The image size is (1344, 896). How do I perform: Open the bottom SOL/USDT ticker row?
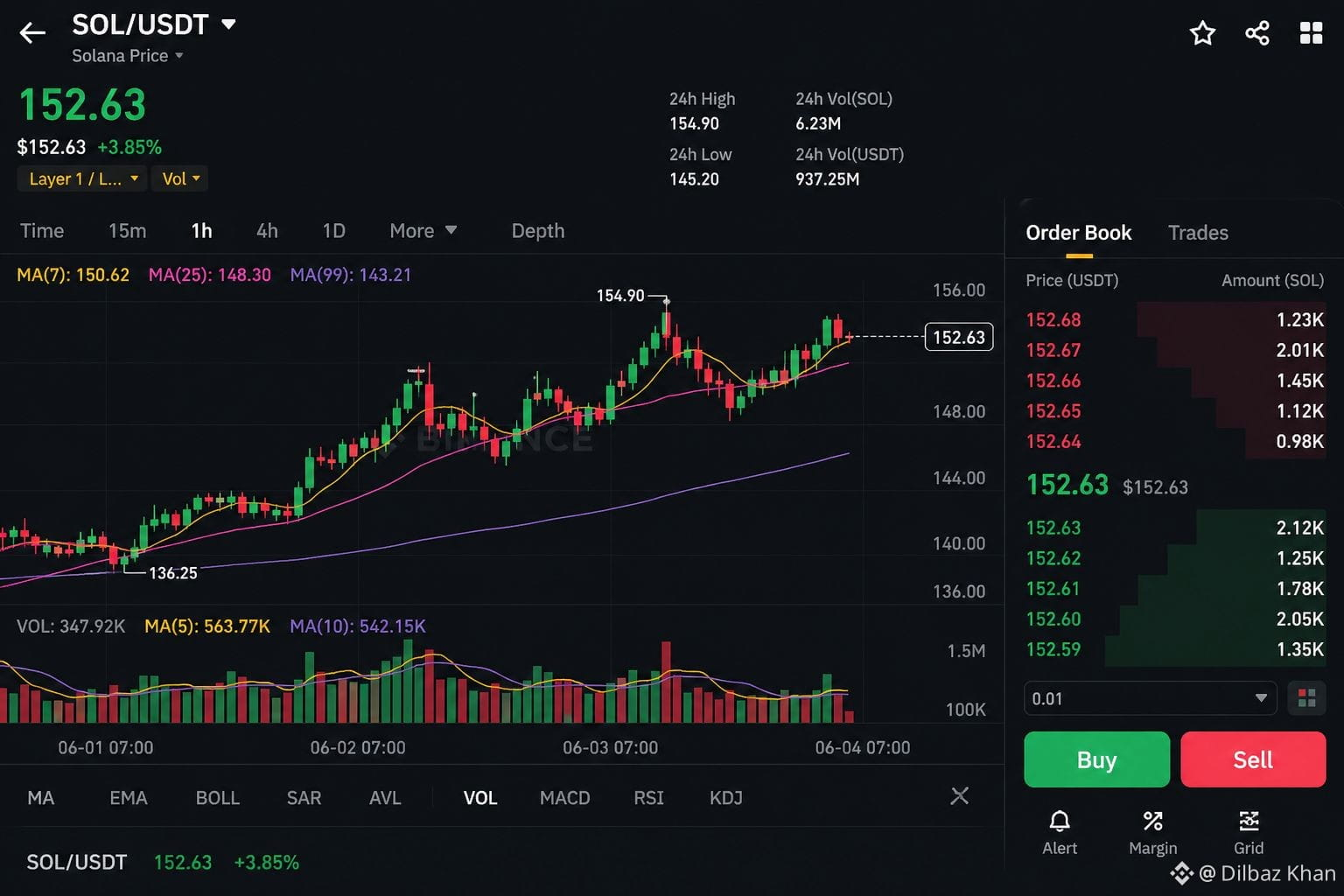pyautogui.click(x=163, y=863)
